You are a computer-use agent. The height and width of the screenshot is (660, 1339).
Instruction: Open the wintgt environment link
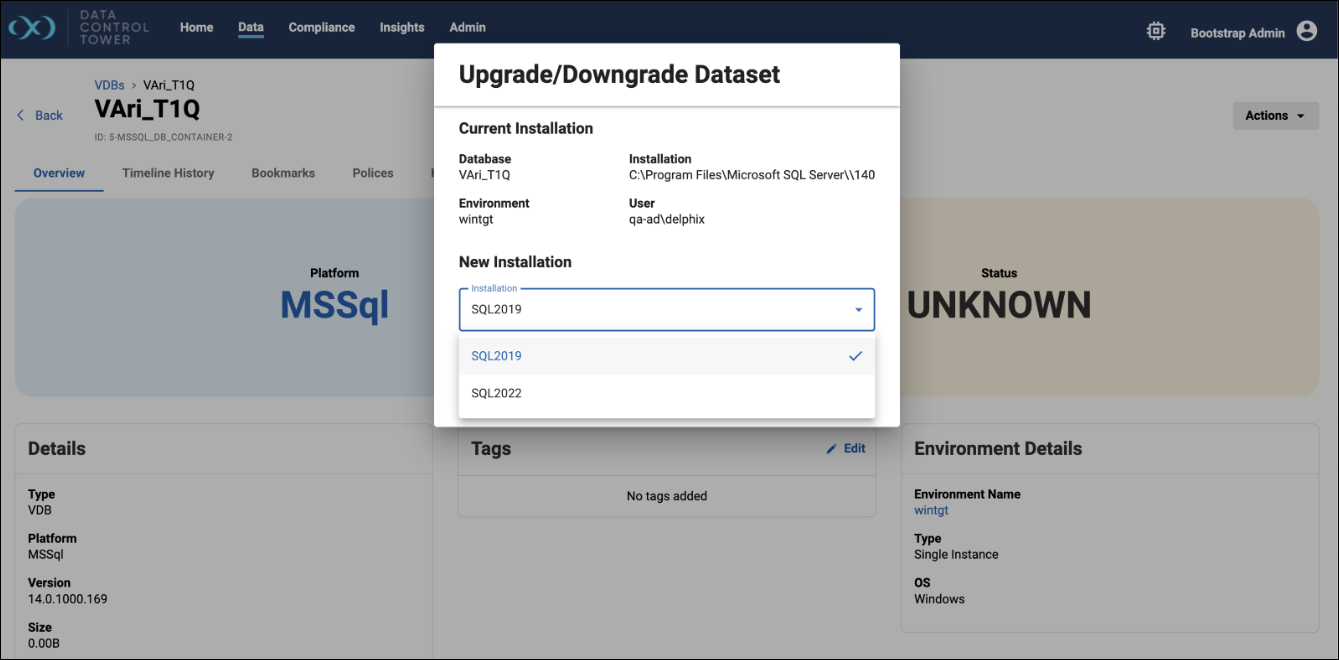931,510
